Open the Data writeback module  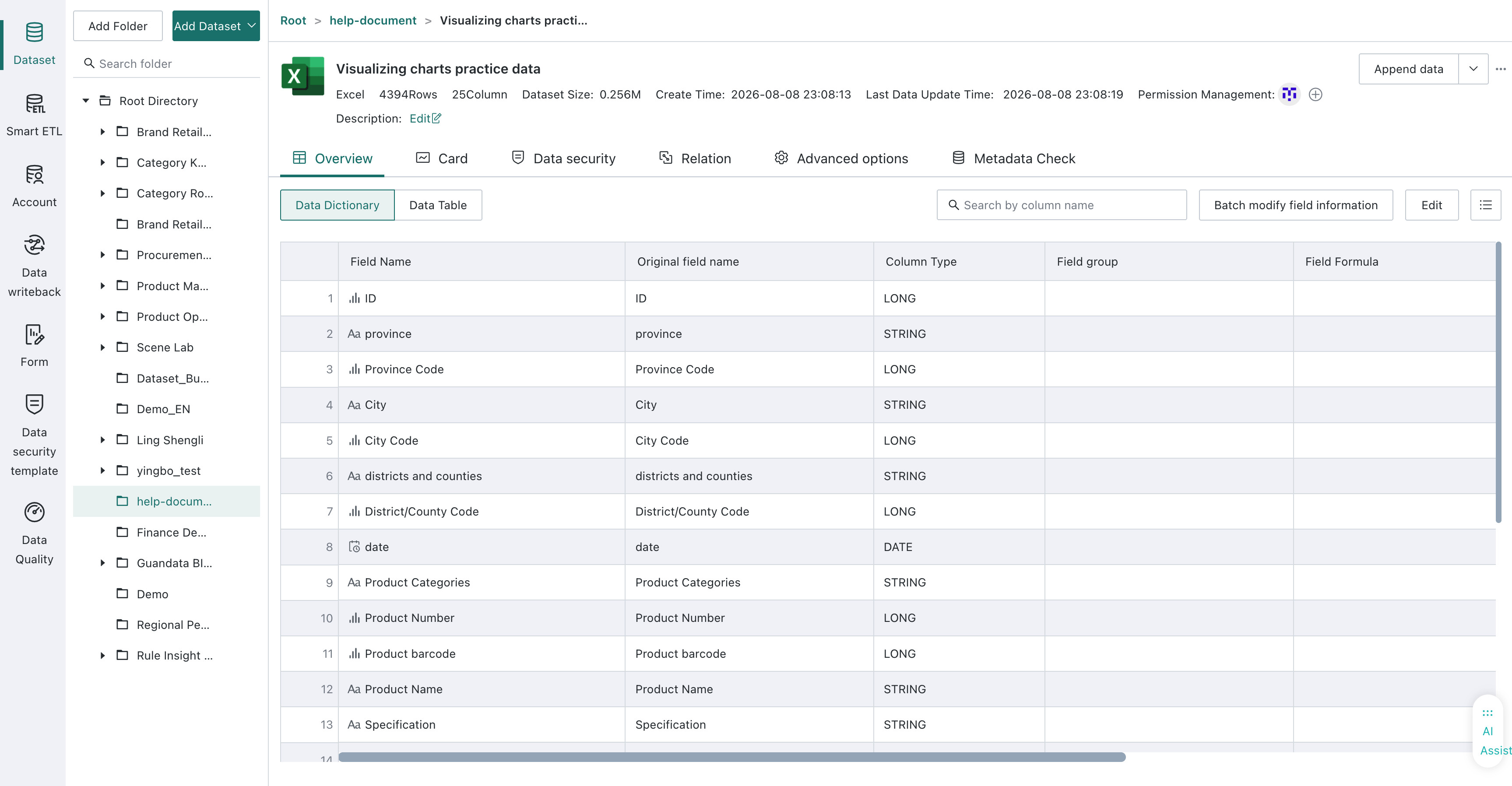34,267
